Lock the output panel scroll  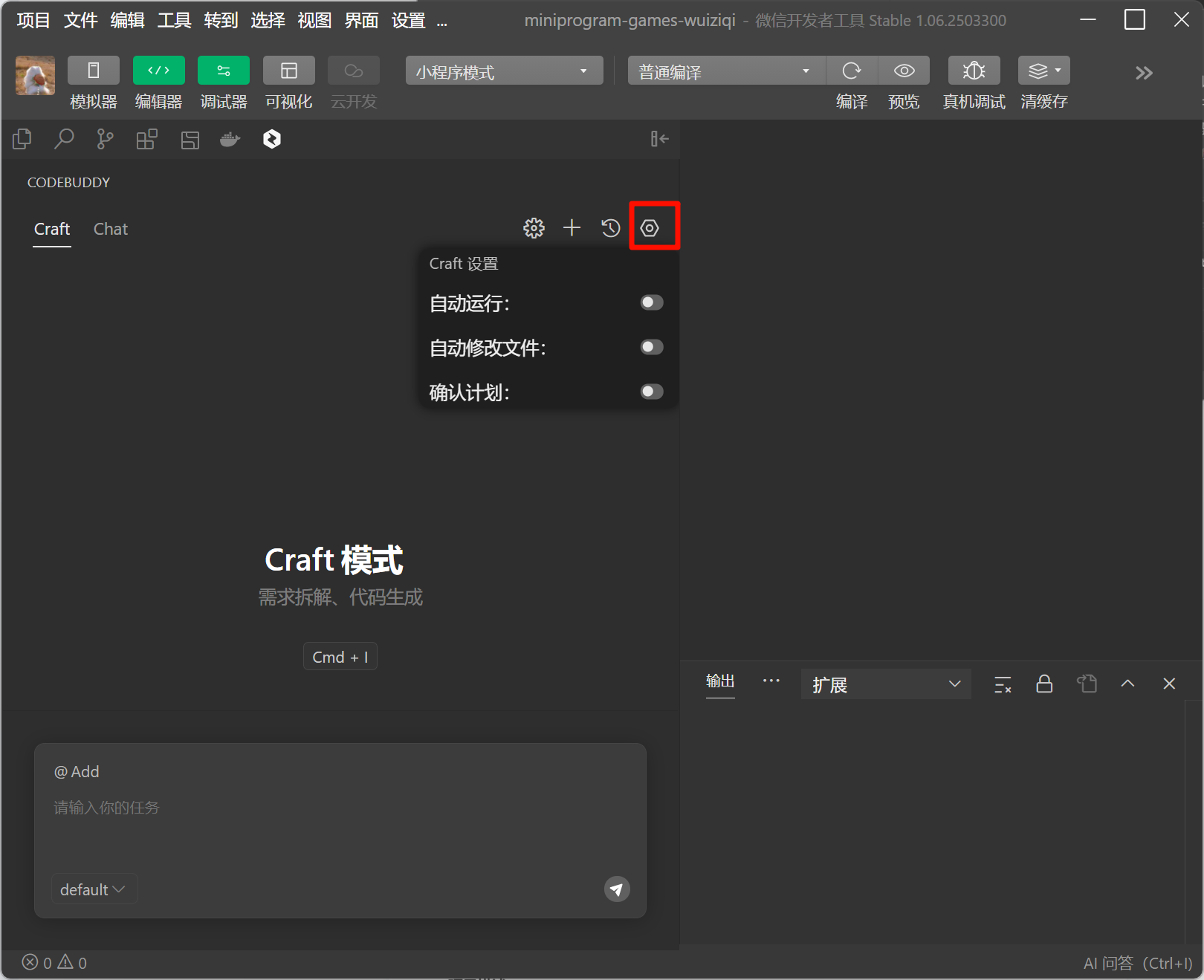coord(1044,684)
